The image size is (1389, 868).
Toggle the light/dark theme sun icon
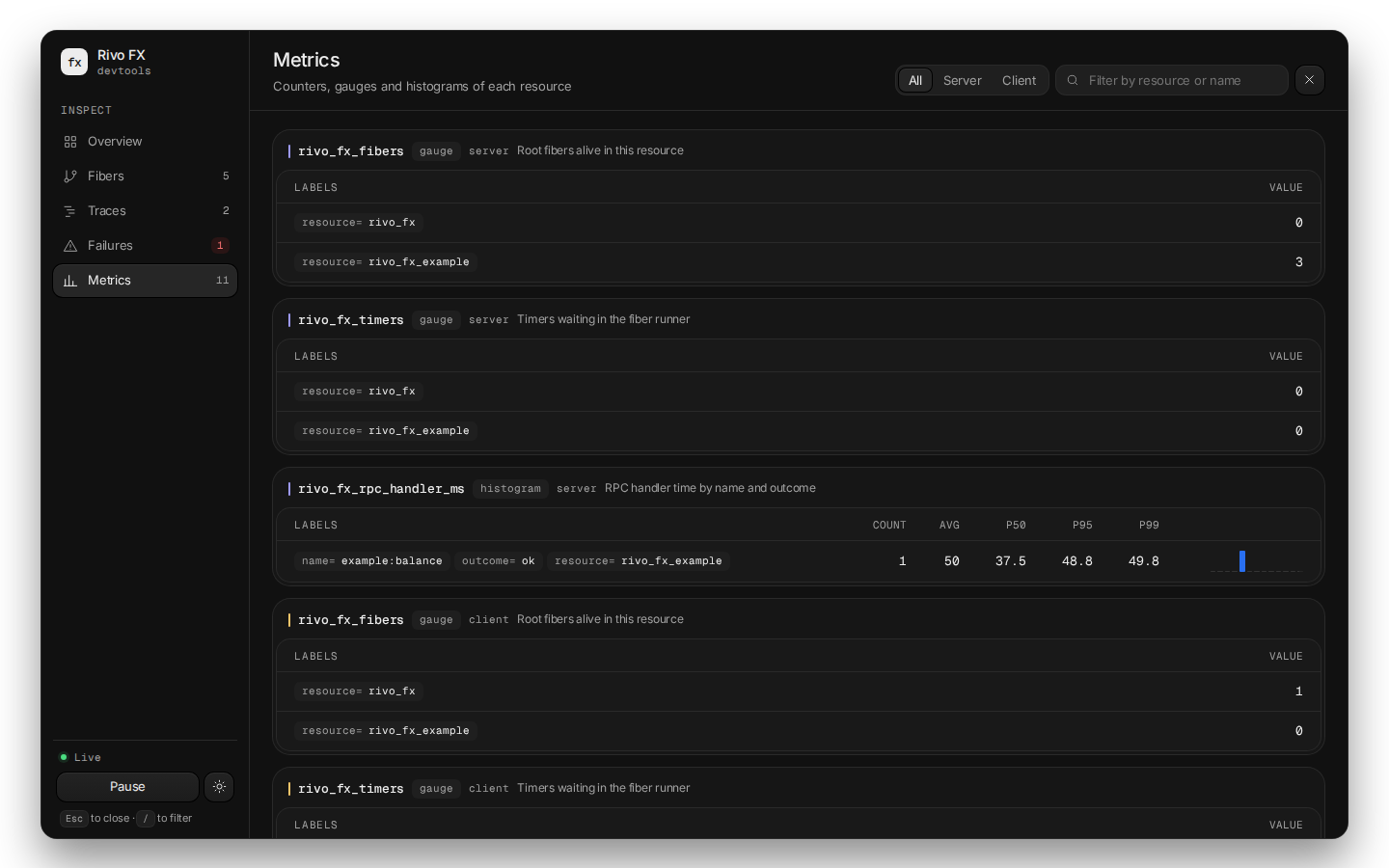click(220, 787)
